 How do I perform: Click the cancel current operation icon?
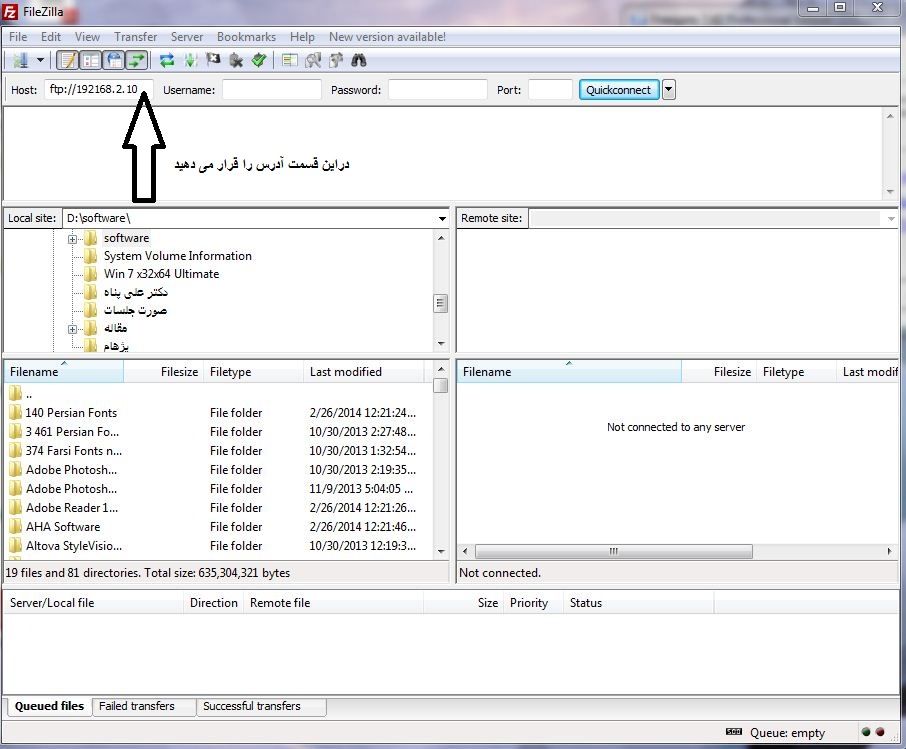pos(213,60)
